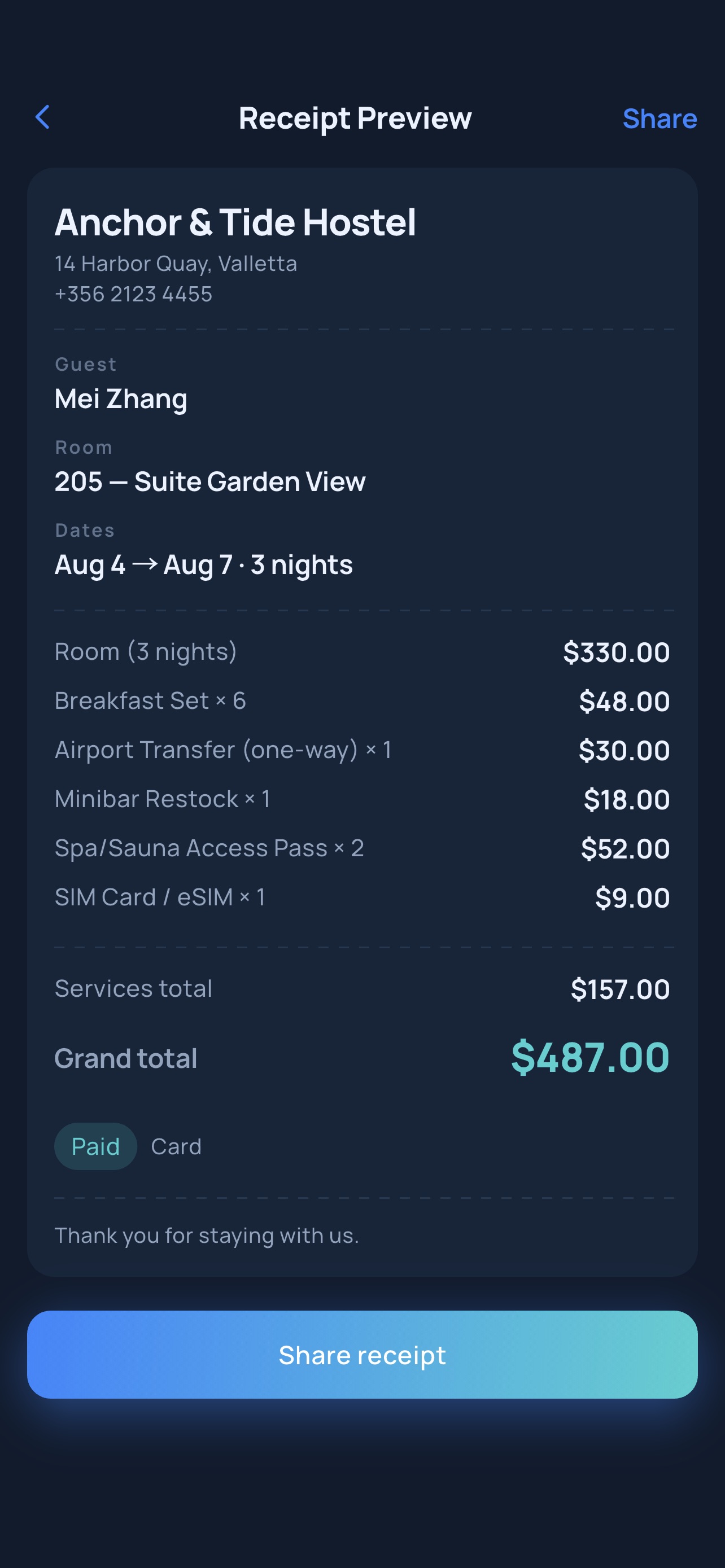
Task: Tap the Share receipt button
Action: pos(362,1355)
